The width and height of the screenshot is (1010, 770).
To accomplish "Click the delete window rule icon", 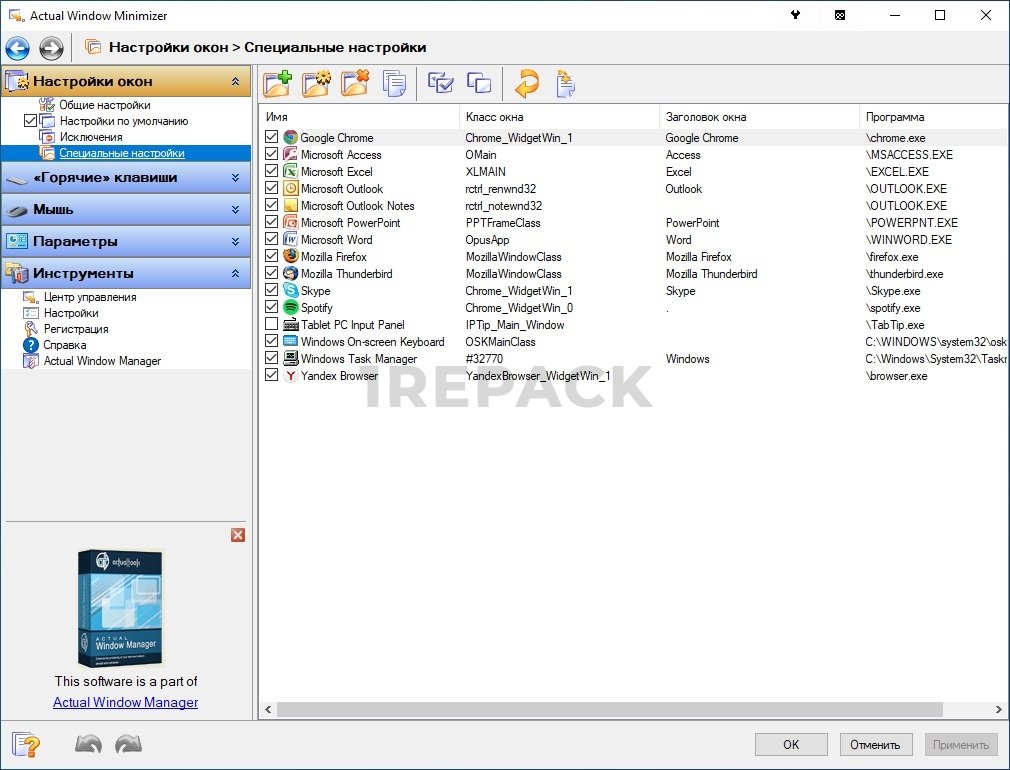I will click(x=354, y=83).
